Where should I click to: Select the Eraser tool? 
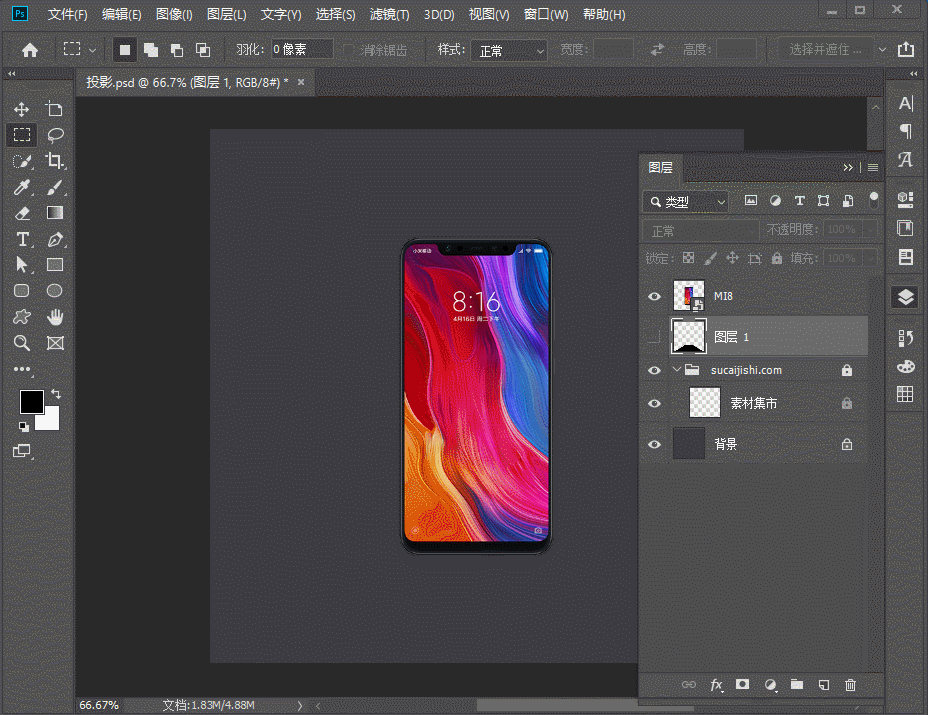pos(22,213)
